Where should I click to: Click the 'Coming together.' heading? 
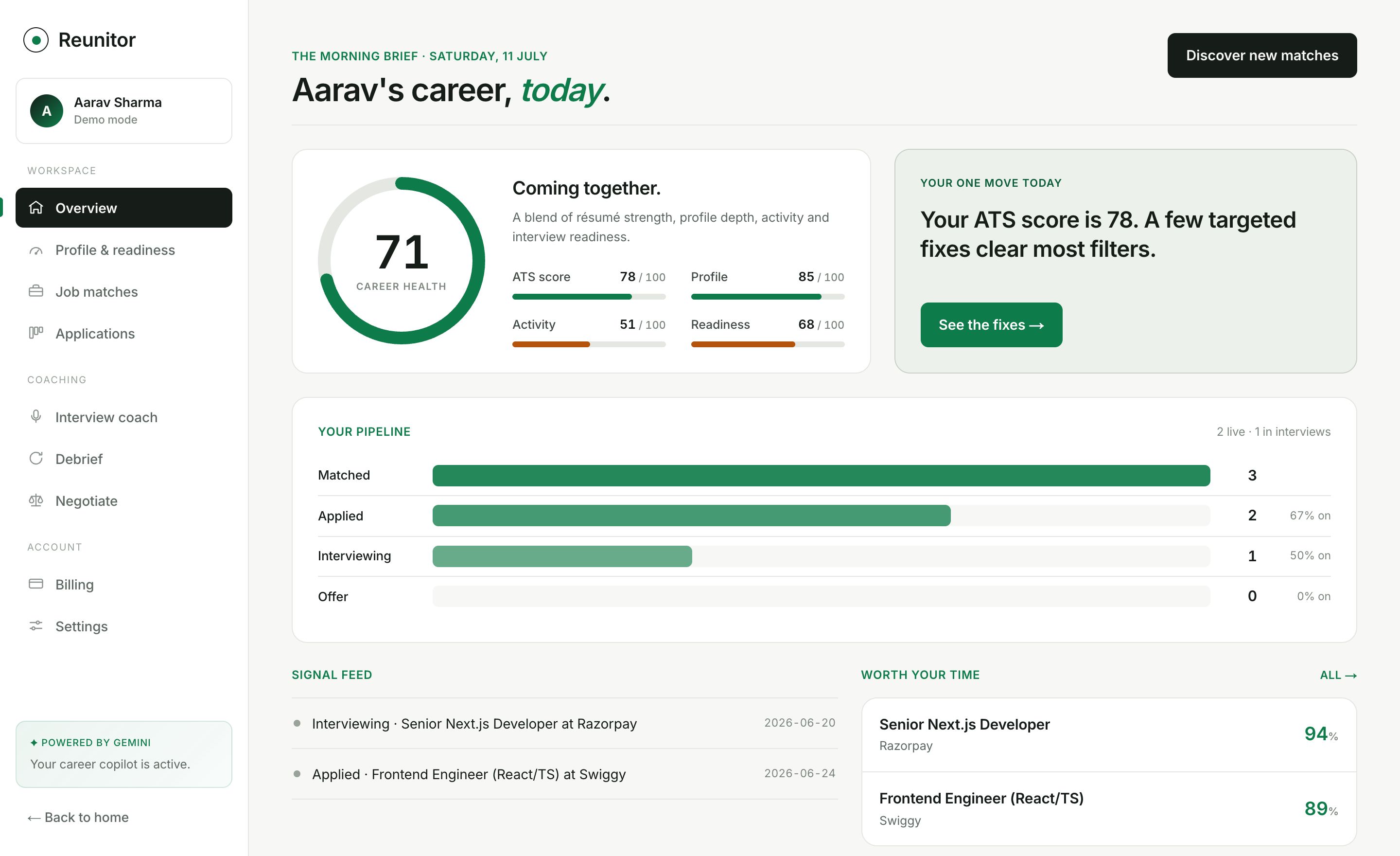pyautogui.click(x=586, y=188)
